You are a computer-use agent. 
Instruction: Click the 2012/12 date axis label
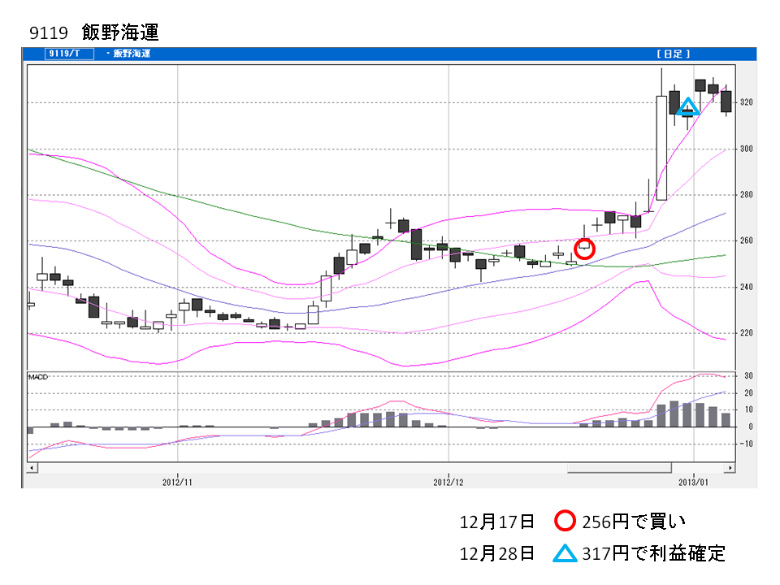449,481
